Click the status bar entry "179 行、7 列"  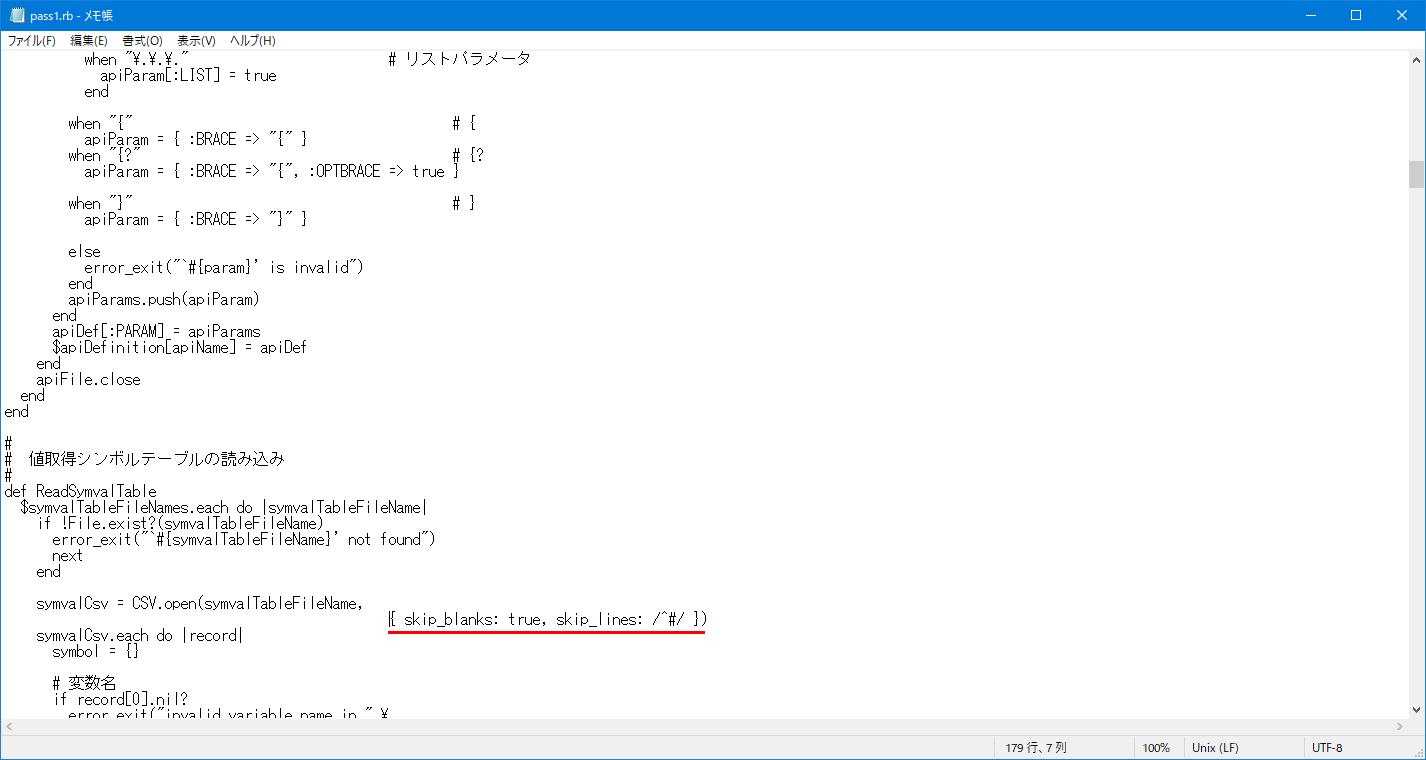pos(1036,748)
